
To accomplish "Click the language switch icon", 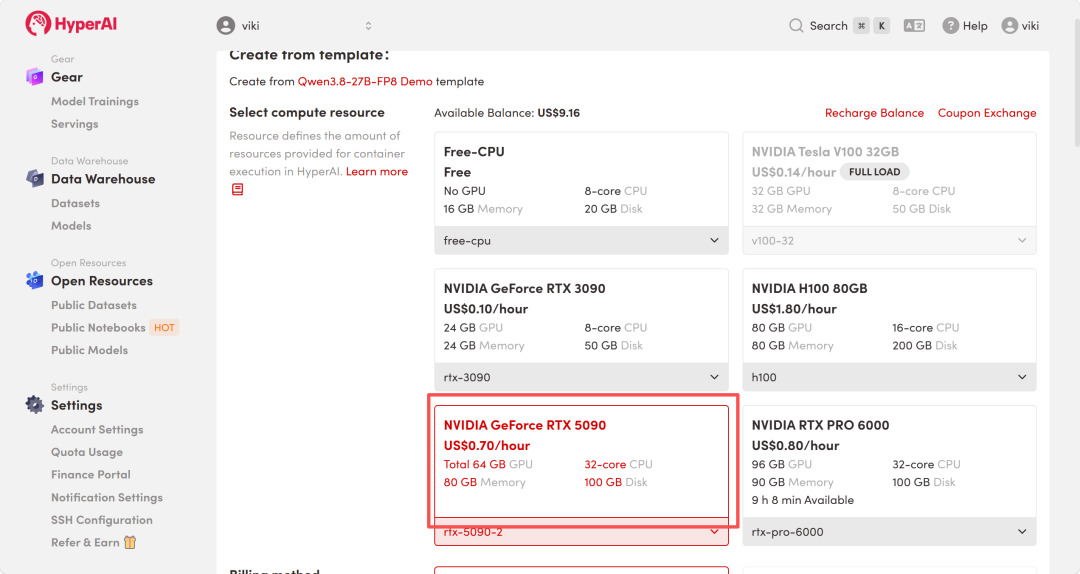I will [914, 25].
